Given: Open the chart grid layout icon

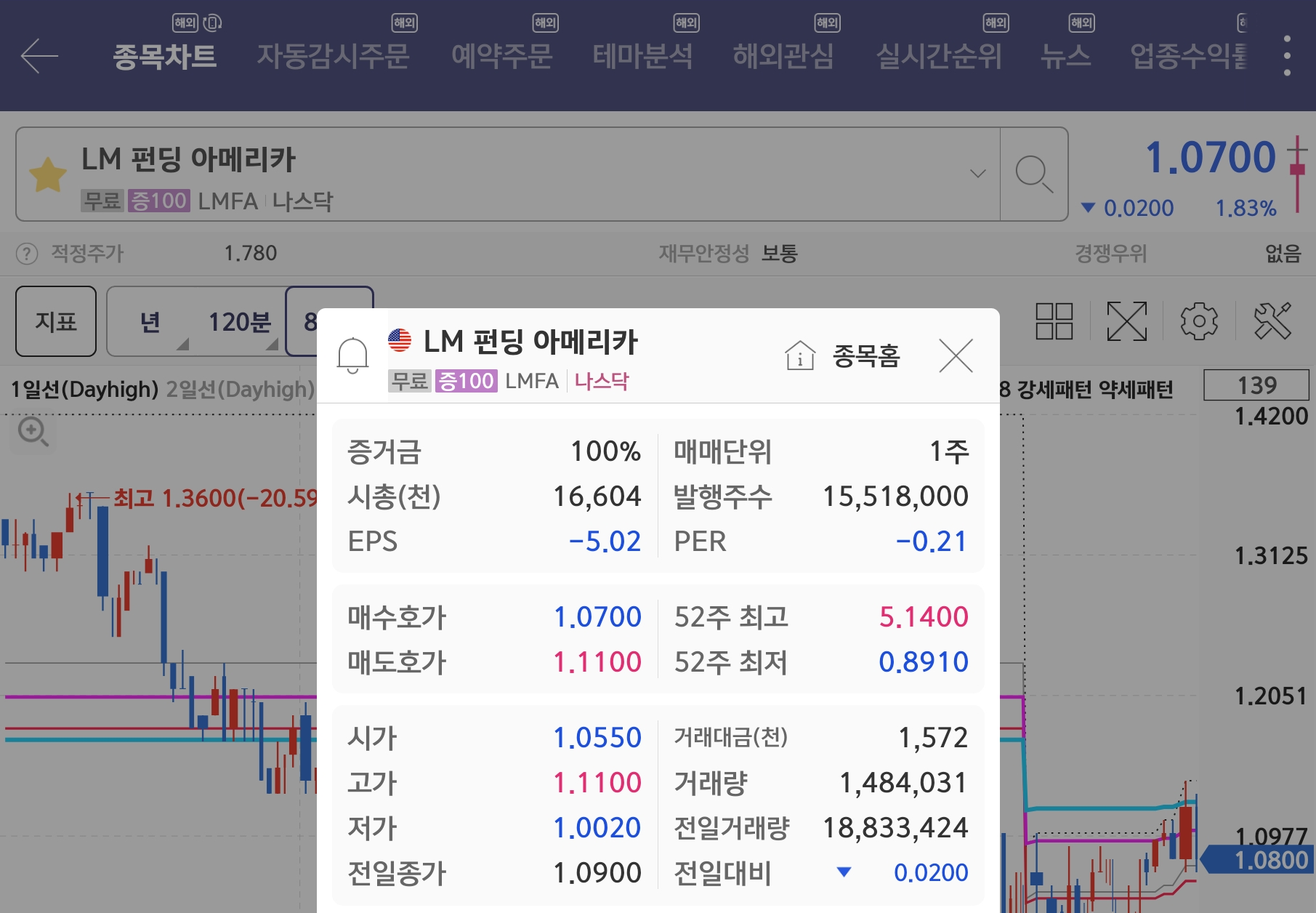Looking at the screenshot, I should (x=1054, y=321).
